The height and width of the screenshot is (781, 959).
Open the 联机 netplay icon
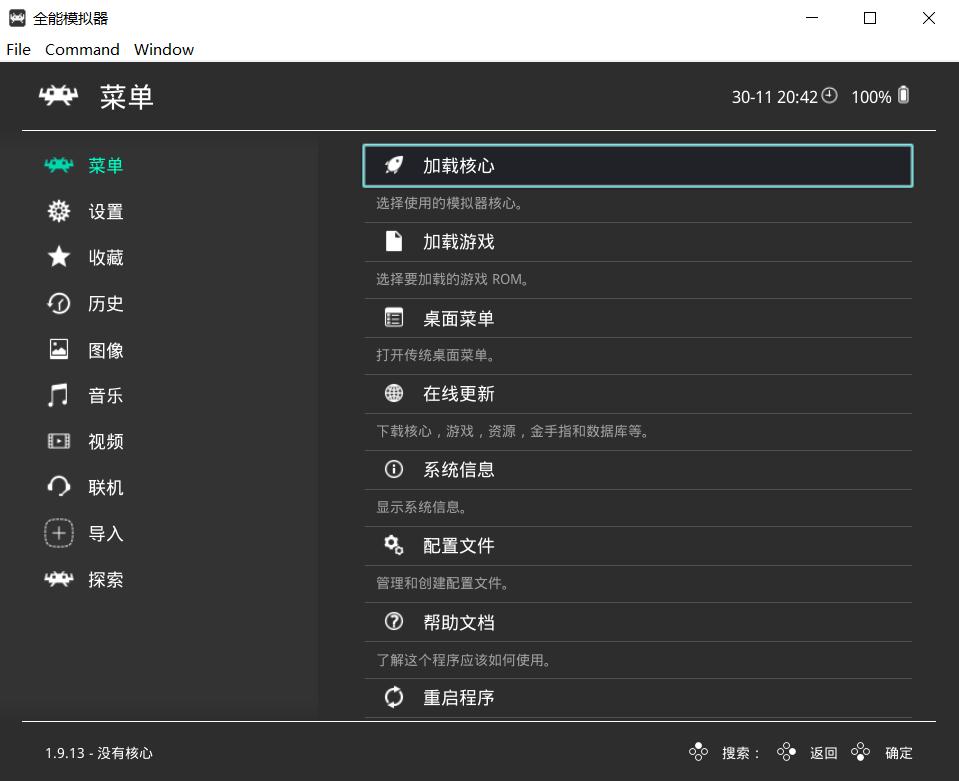(59, 487)
